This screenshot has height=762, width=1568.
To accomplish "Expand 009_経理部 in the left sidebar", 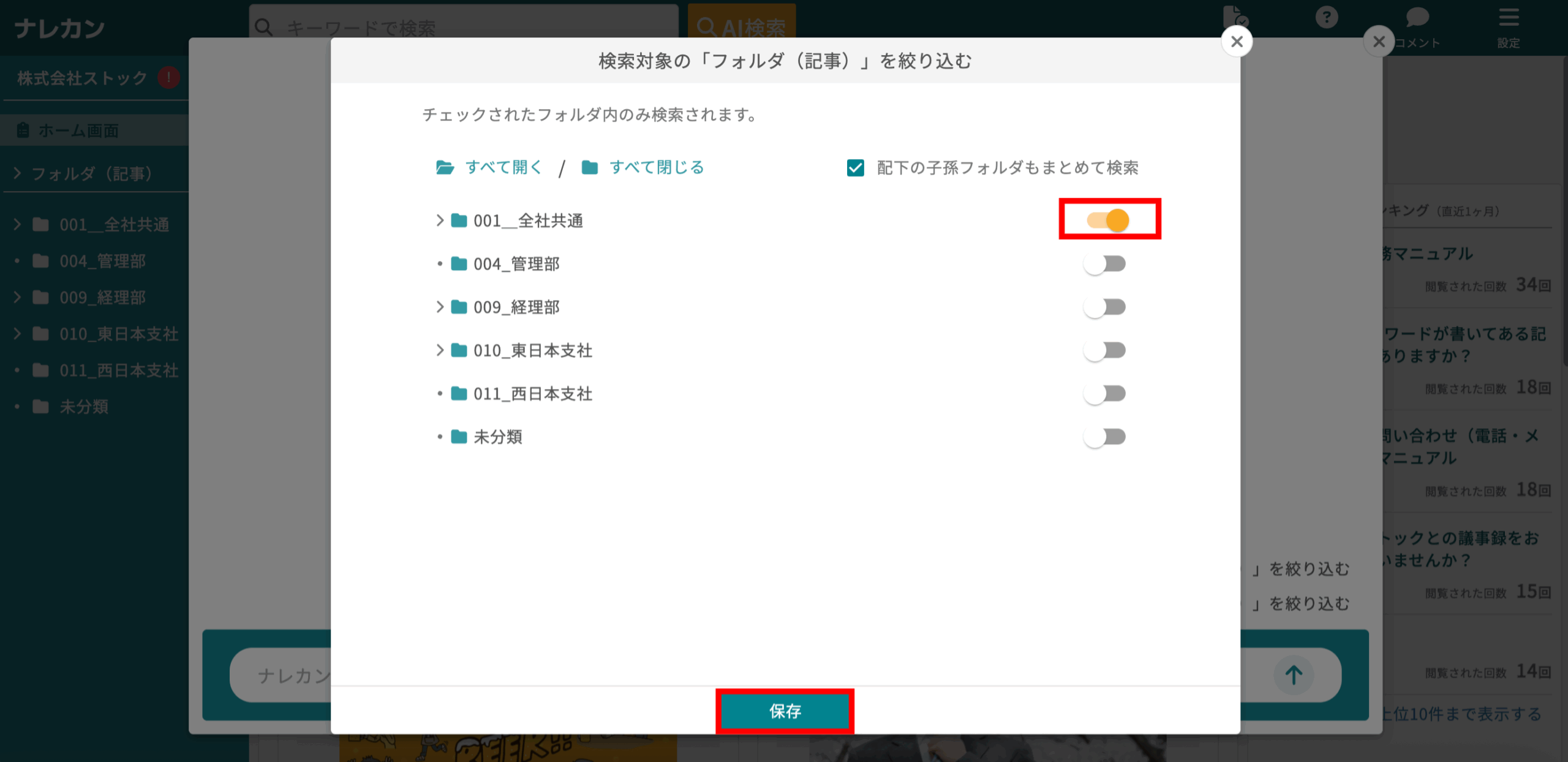I will [17, 297].
